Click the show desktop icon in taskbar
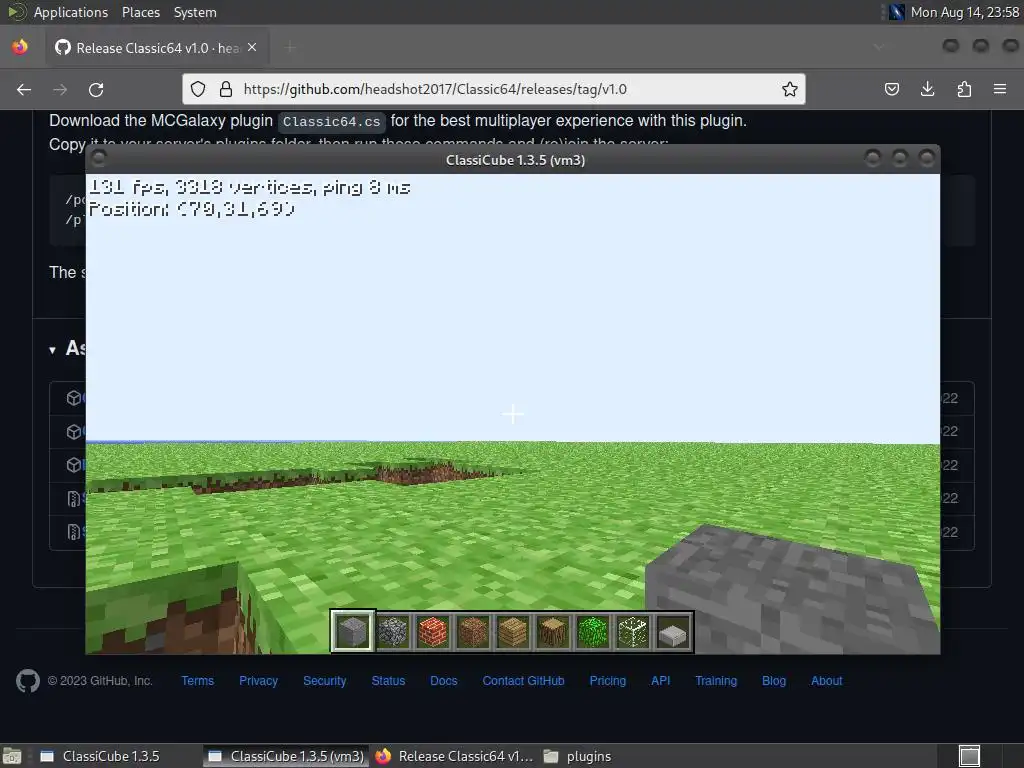 [x=12, y=756]
